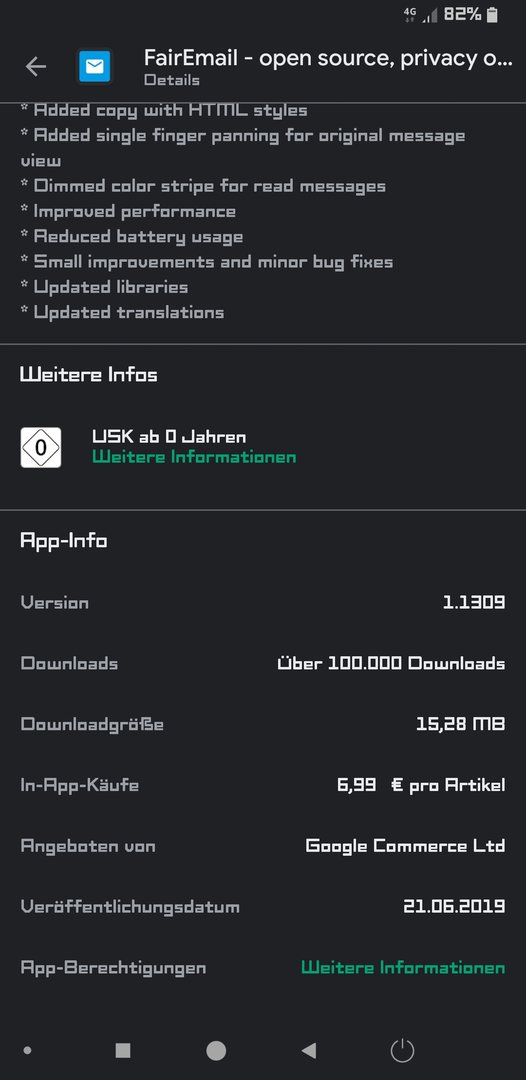Tap the USK 0 rating badge
Image resolution: width=526 pixels, height=1080 pixels.
(41, 448)
